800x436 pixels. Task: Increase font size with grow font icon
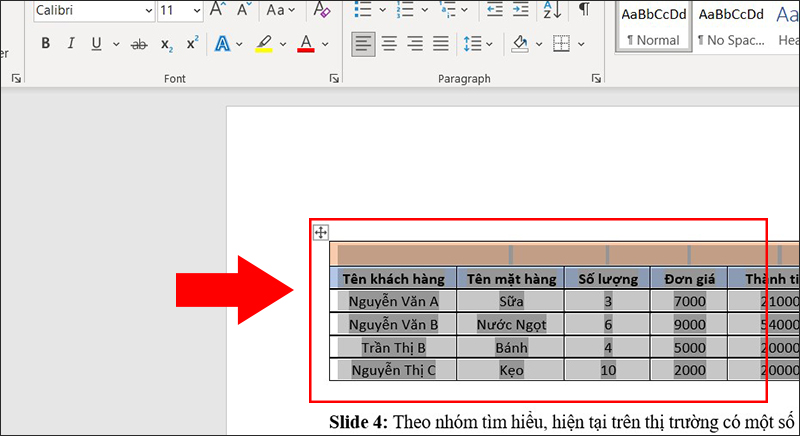(217, 10)
